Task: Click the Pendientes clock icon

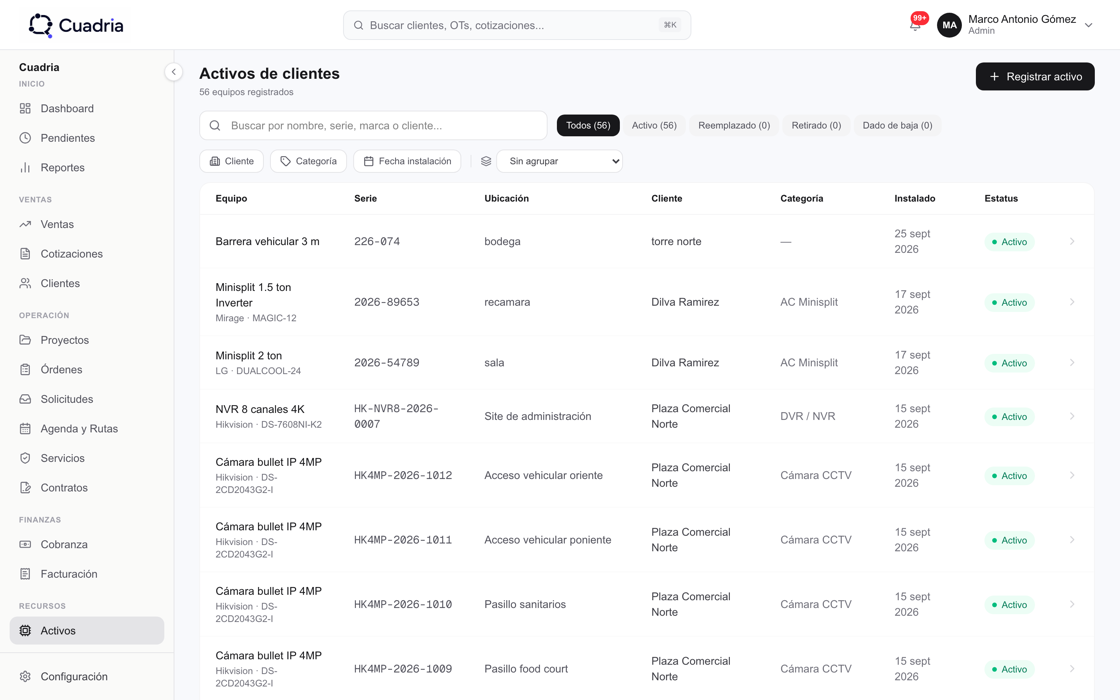Action: (x=25, y=138)
